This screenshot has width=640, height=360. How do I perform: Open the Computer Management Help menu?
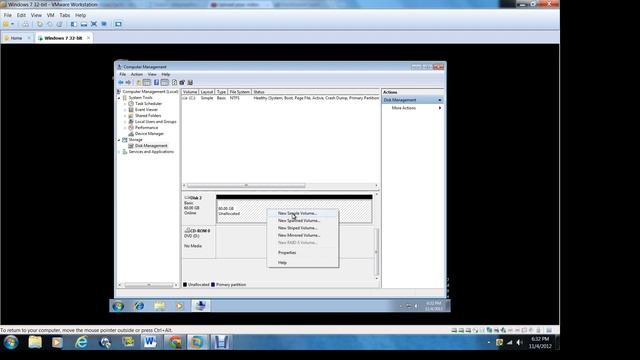point(165,74)
